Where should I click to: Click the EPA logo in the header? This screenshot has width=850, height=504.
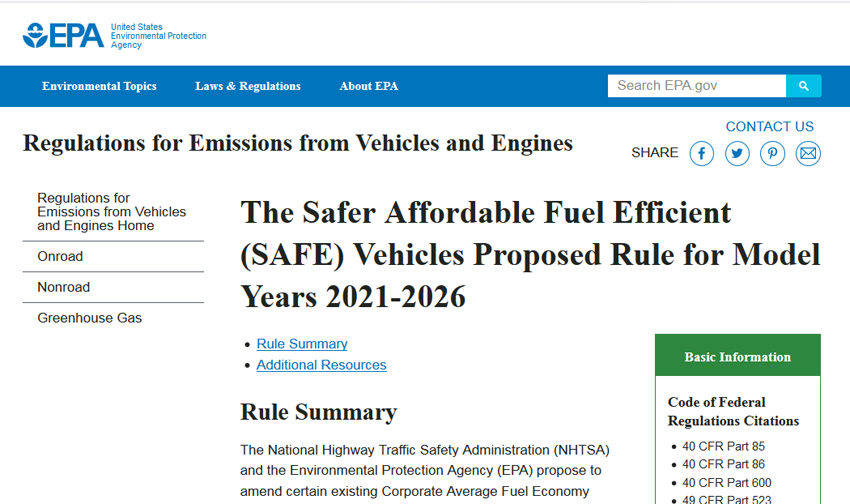tap(63, 36)
